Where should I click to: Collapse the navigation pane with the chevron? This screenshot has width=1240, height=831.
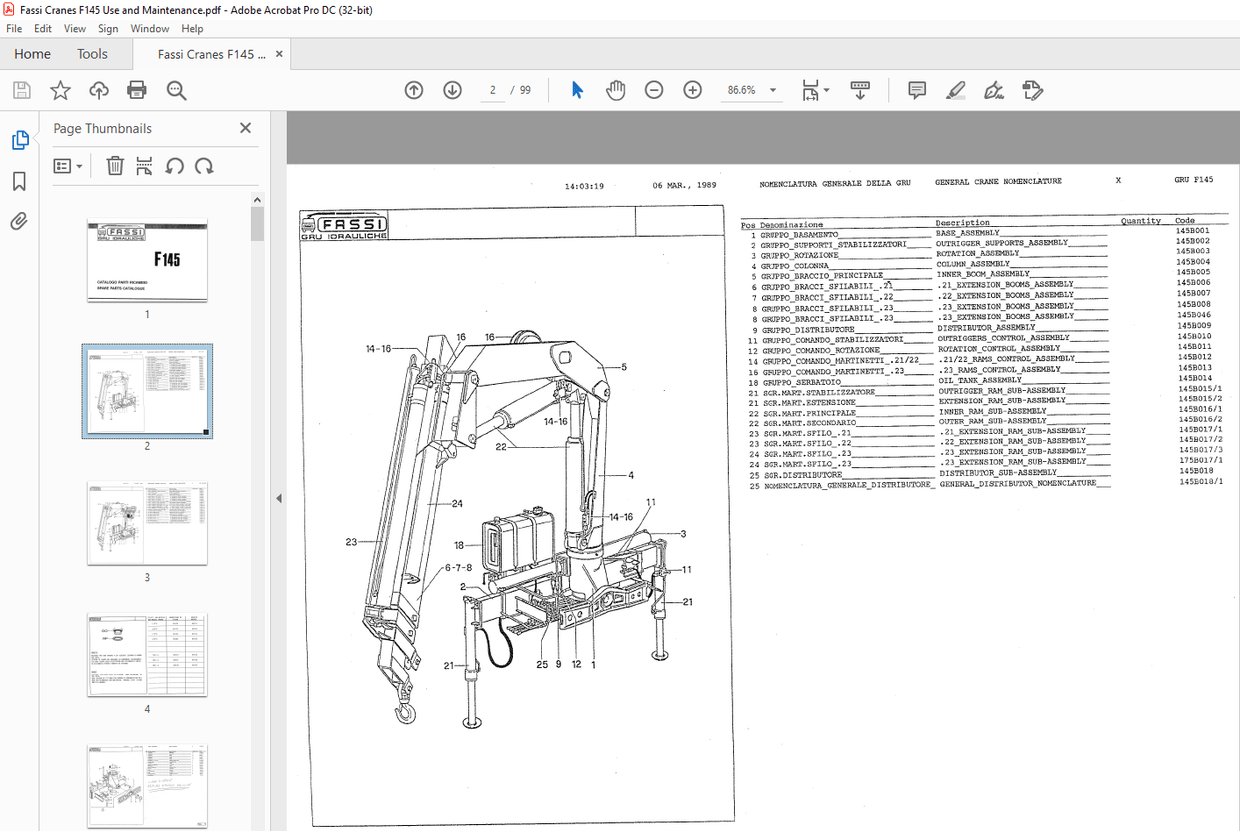pyautogui.click(x=278, y=497)
